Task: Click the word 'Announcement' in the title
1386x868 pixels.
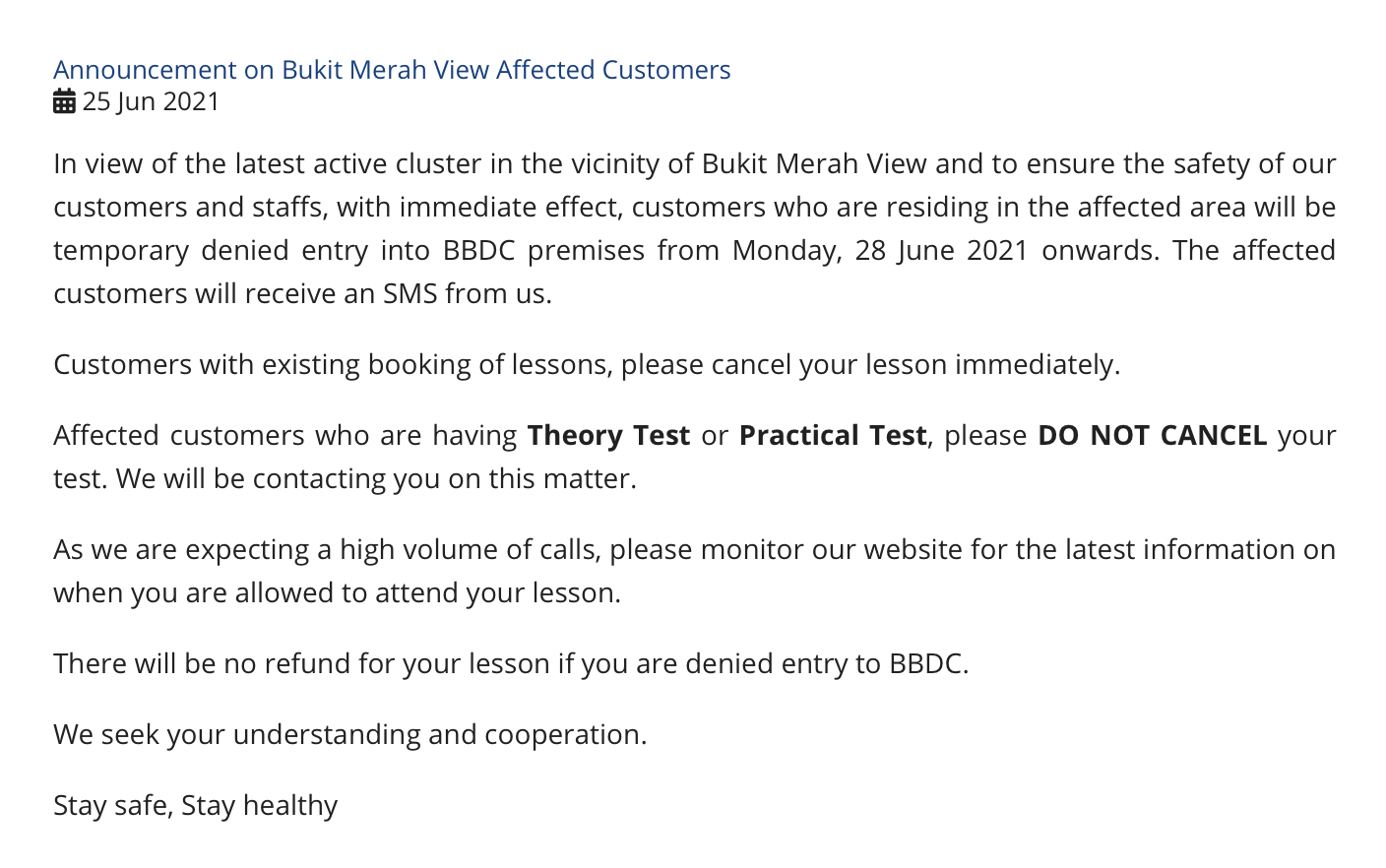Action: click(145, 70)
